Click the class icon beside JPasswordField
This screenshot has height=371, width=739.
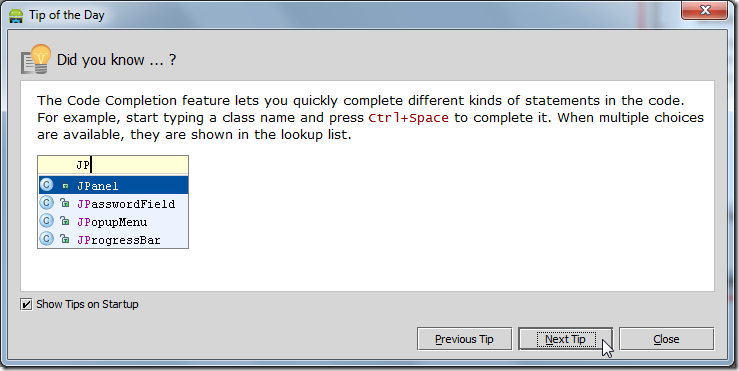pos(46,203)
